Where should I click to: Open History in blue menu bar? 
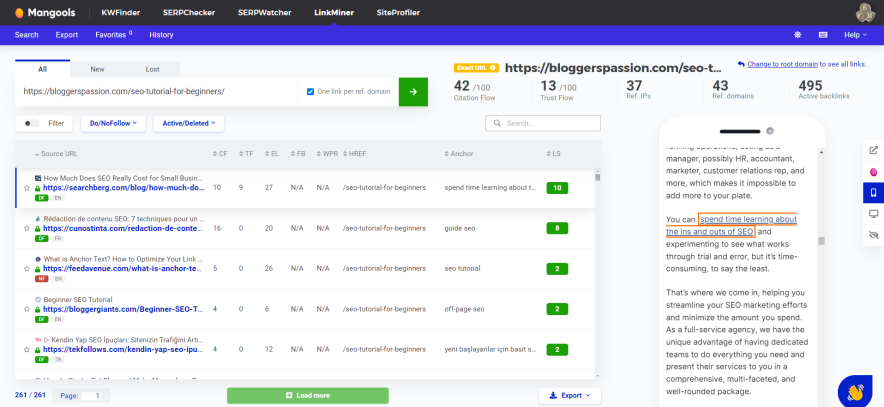(x=161, y=35)
